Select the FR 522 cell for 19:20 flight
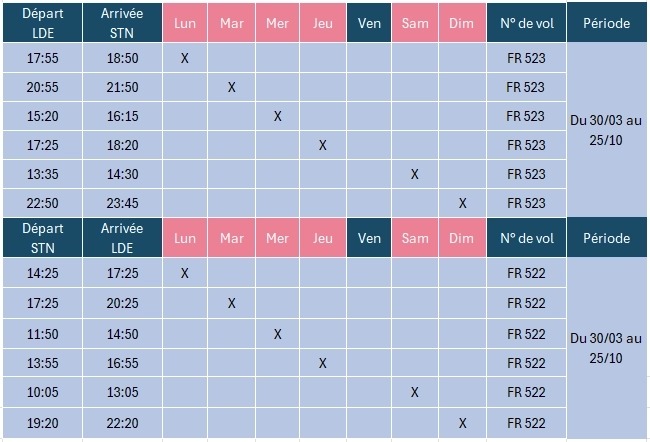 tap(526, 423)
